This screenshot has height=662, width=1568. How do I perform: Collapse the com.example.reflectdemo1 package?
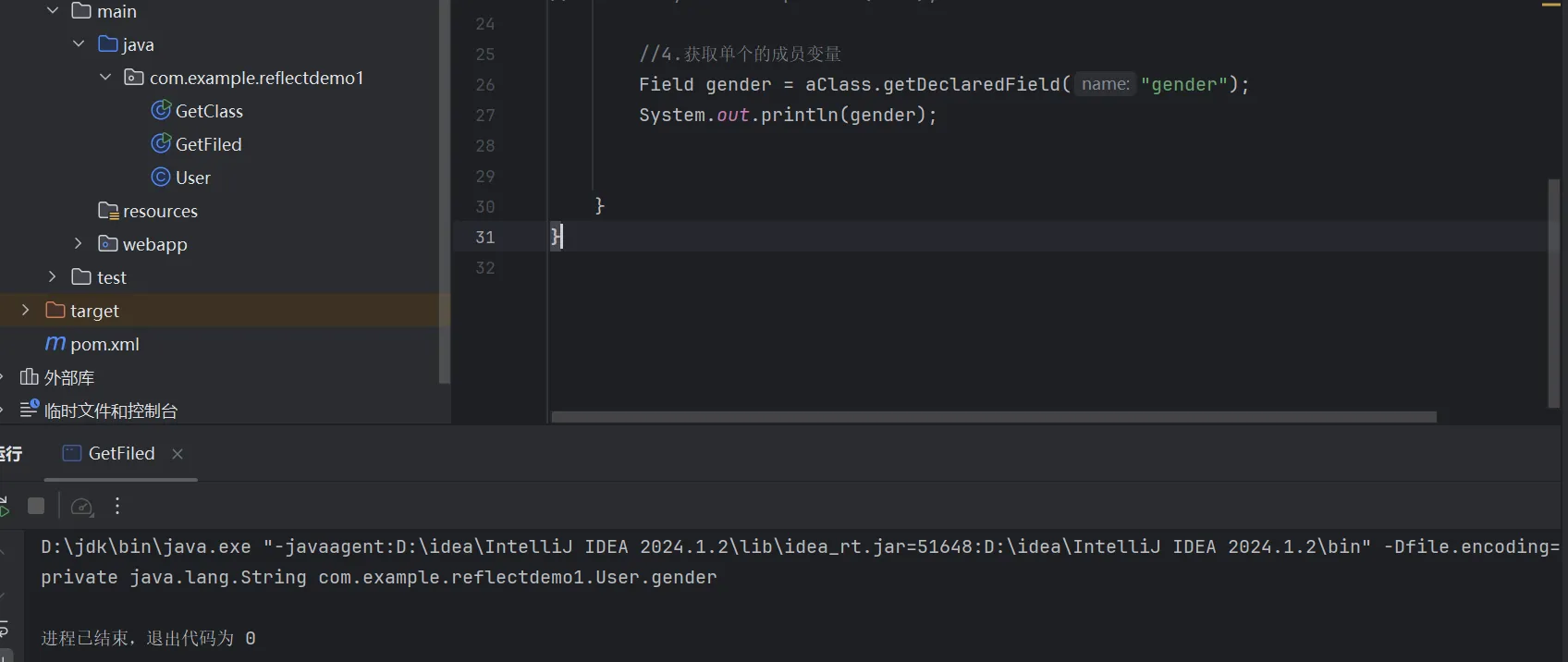click(x=105, y=78)
